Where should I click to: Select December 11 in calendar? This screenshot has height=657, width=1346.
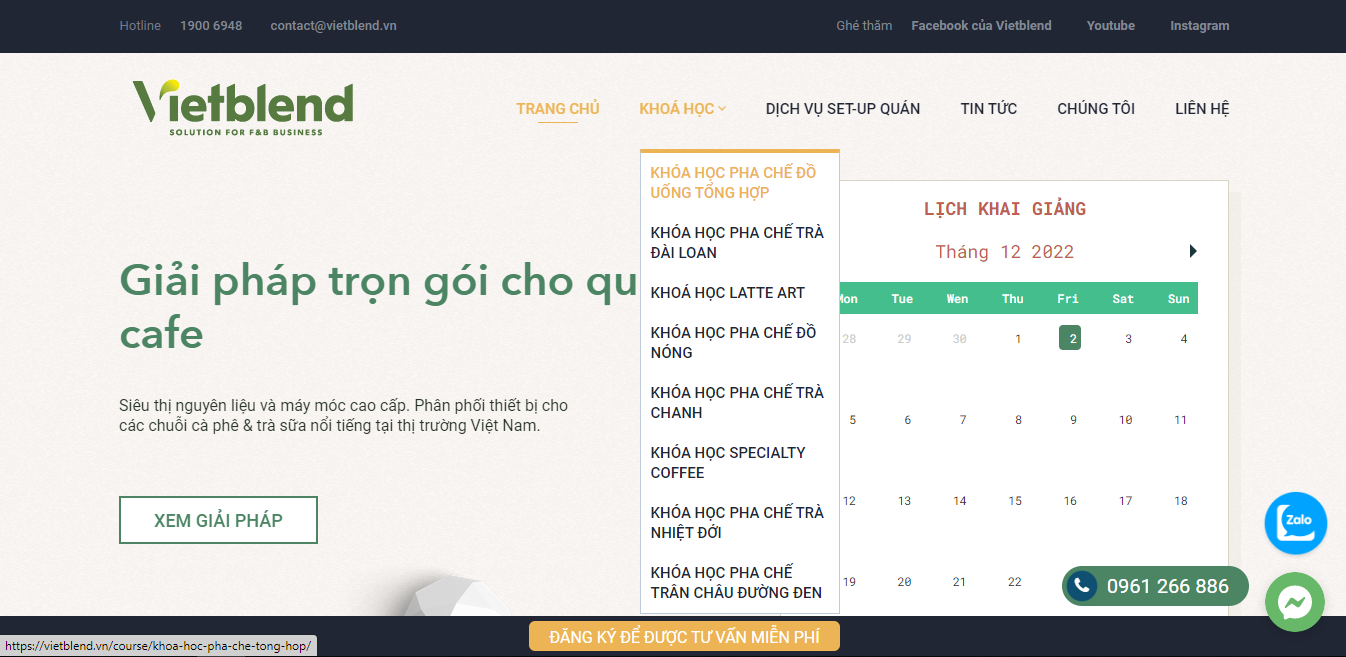tap(1180, 420)
